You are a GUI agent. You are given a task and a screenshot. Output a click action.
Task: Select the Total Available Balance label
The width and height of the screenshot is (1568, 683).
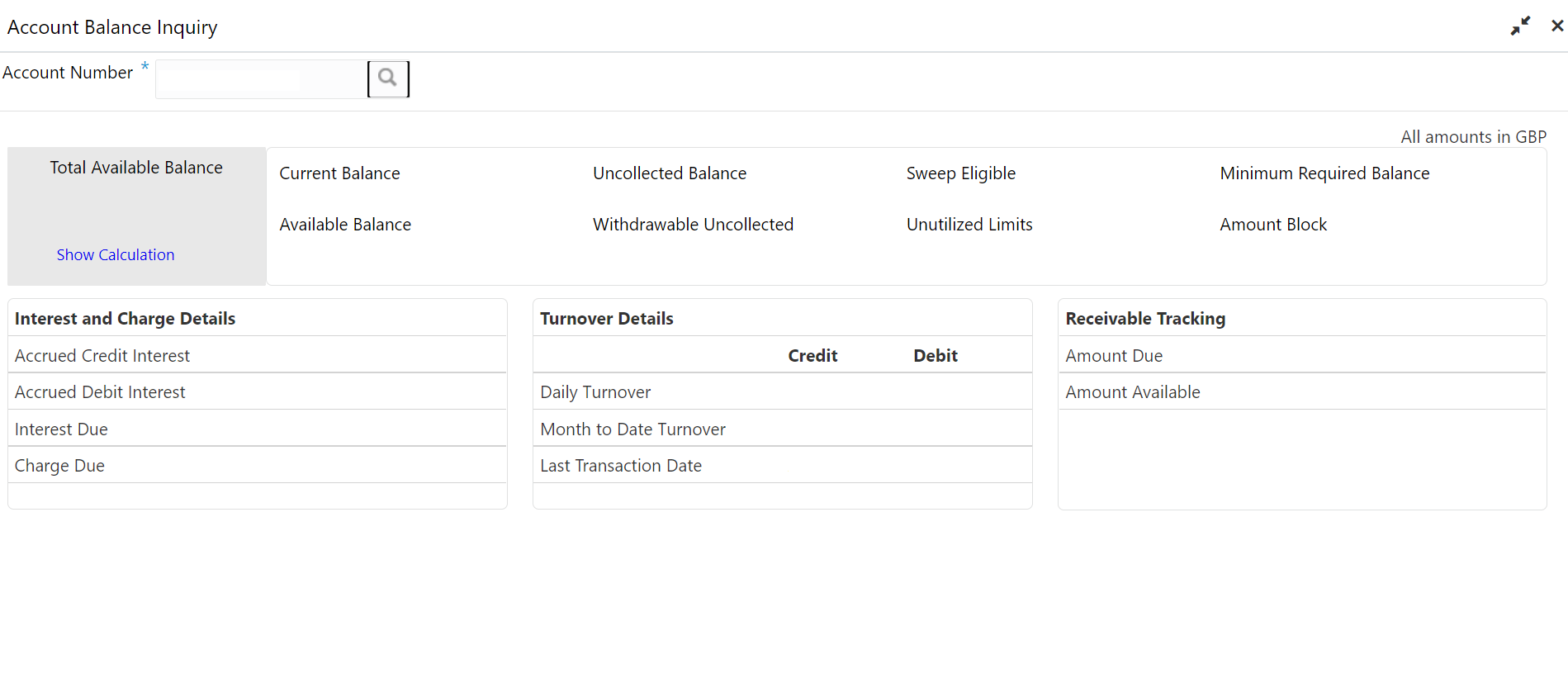click(x=136, y=168)
